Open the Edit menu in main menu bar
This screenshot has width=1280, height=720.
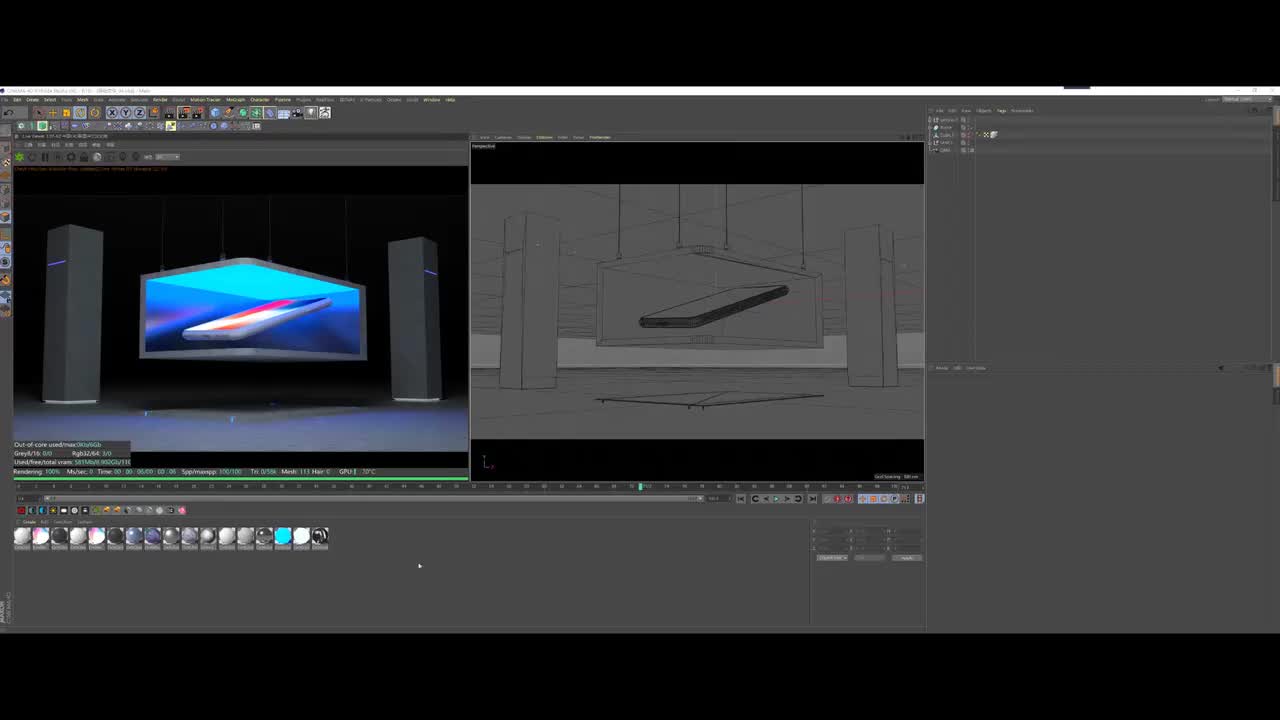click(x=17, y=100)
